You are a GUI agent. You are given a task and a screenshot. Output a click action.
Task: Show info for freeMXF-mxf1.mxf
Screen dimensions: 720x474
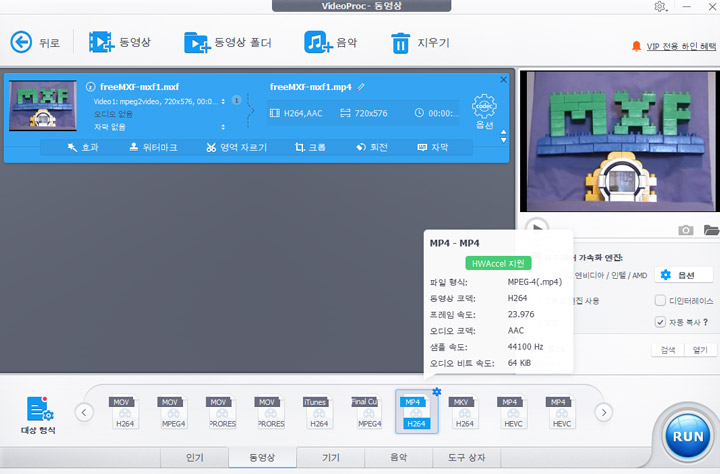90,86
